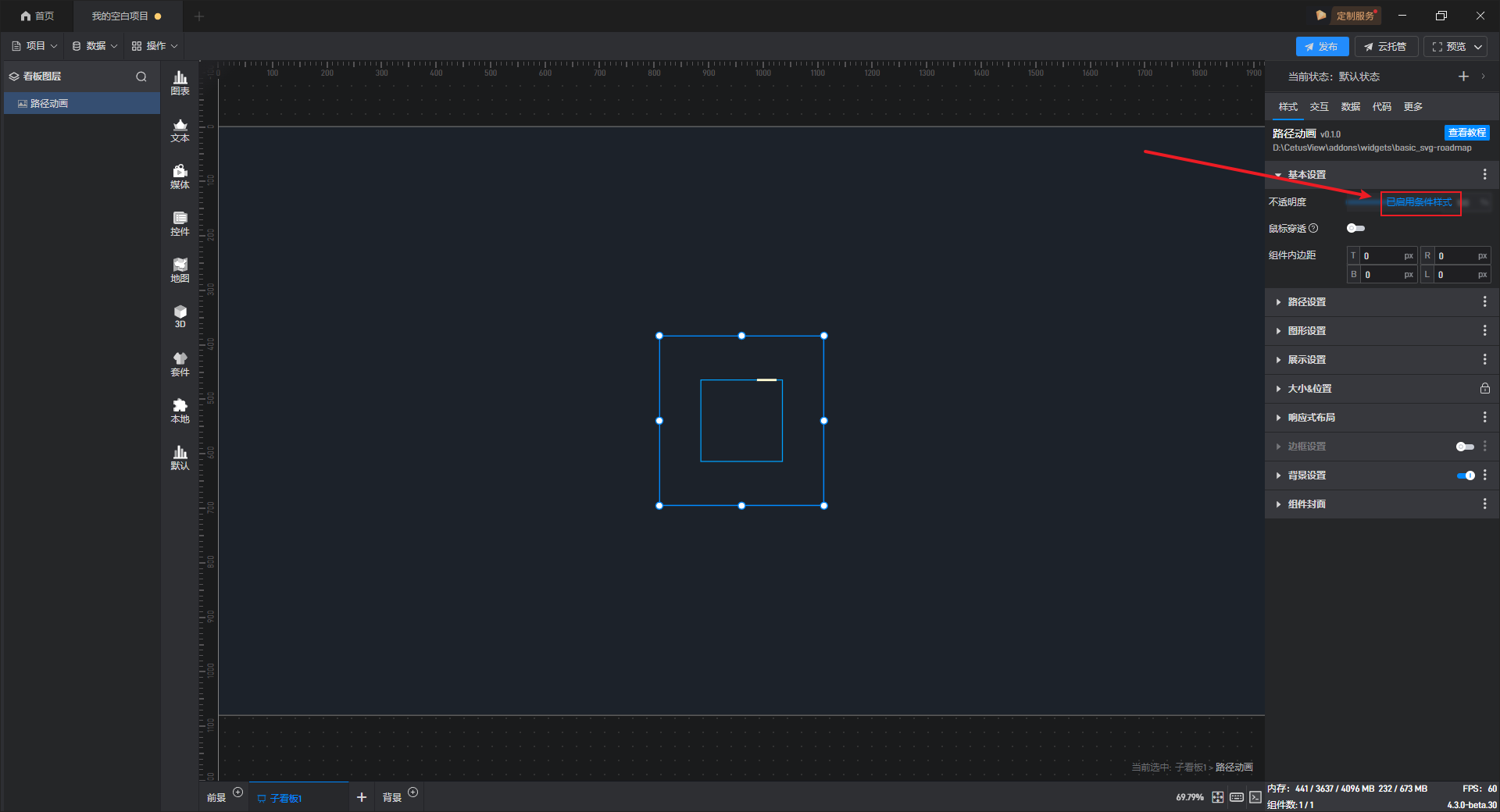
Task: Expand the 组件封面 section
Action: 1278,504
